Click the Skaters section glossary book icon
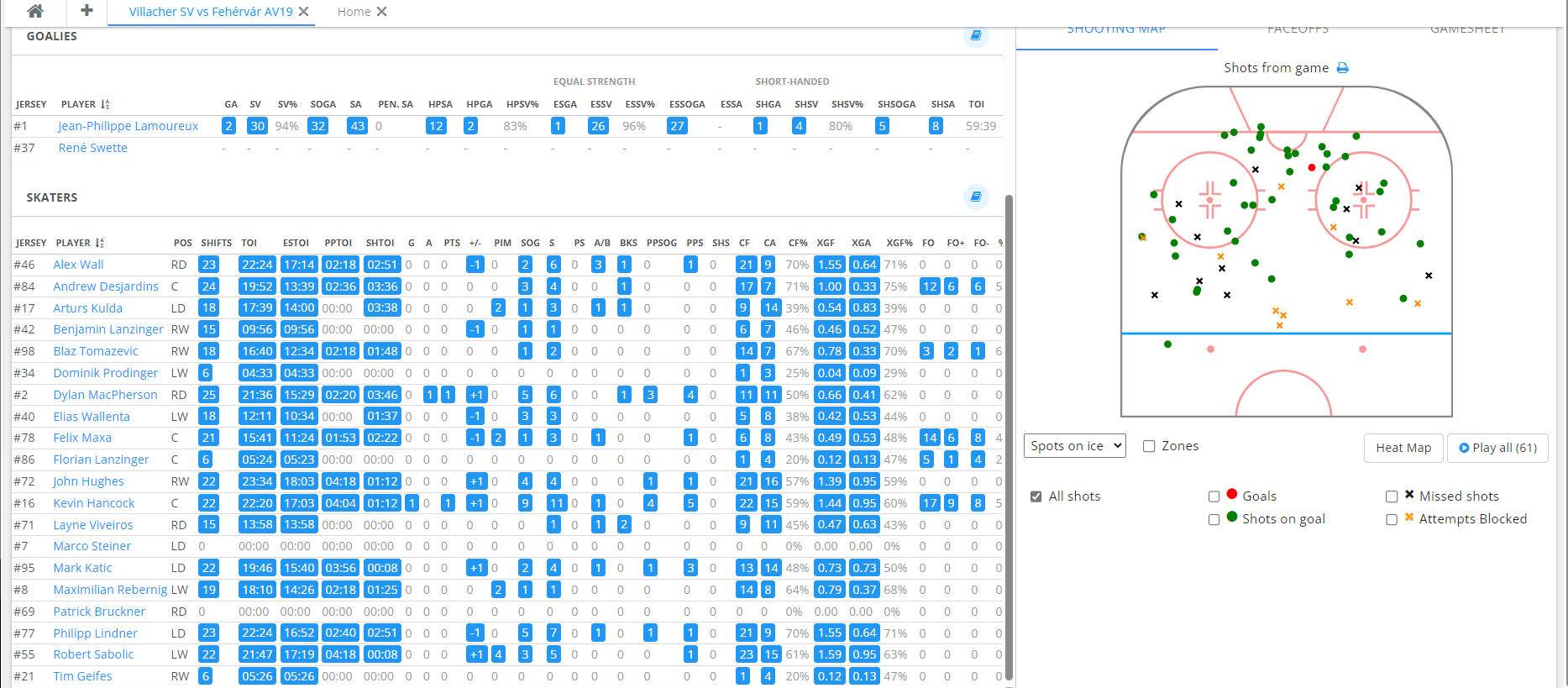 [975, 197]
